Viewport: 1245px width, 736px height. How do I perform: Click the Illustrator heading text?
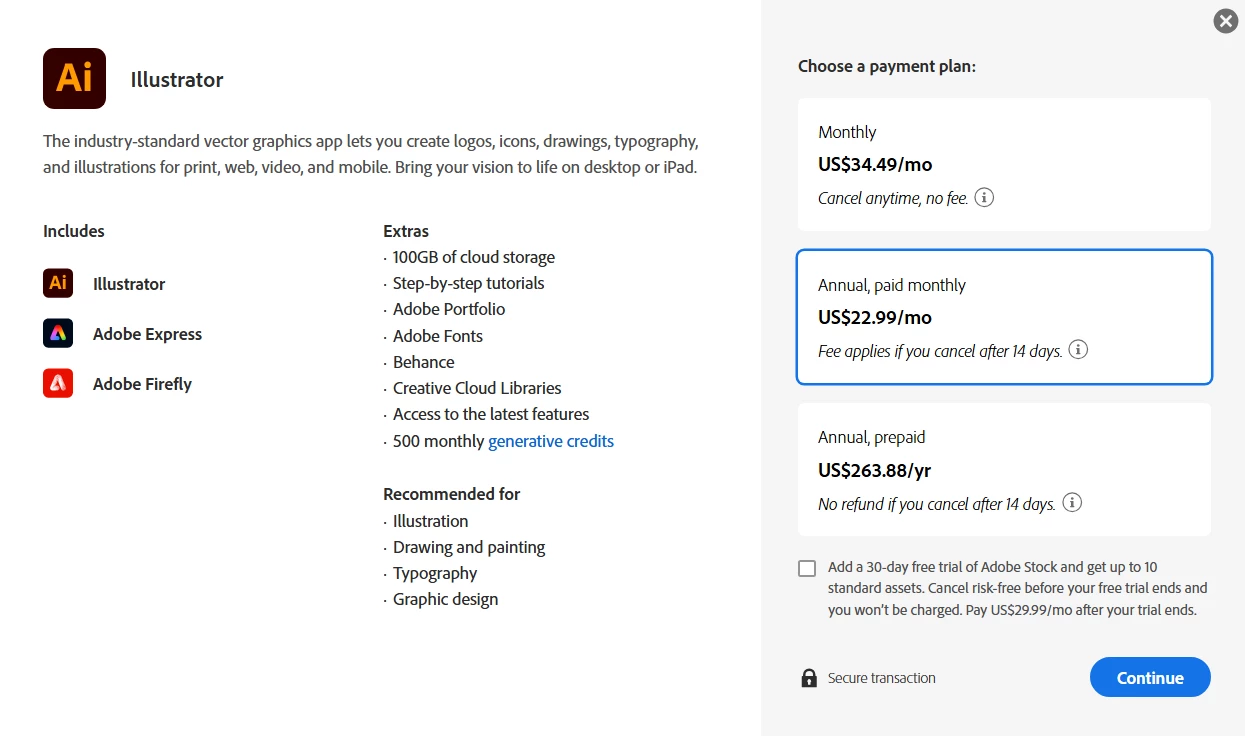[x=177, y=80]
